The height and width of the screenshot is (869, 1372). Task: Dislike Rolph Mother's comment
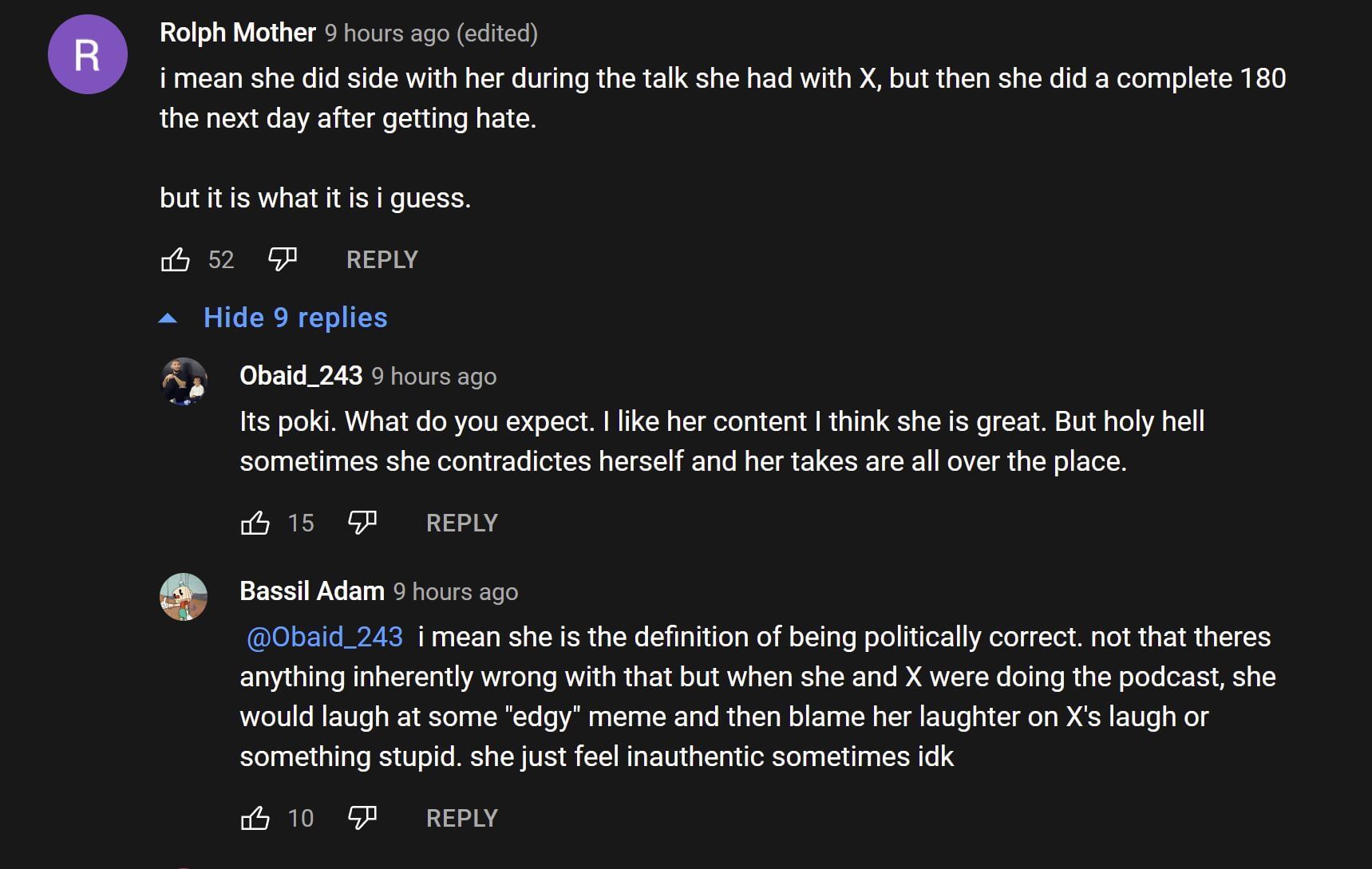point(283,259)
